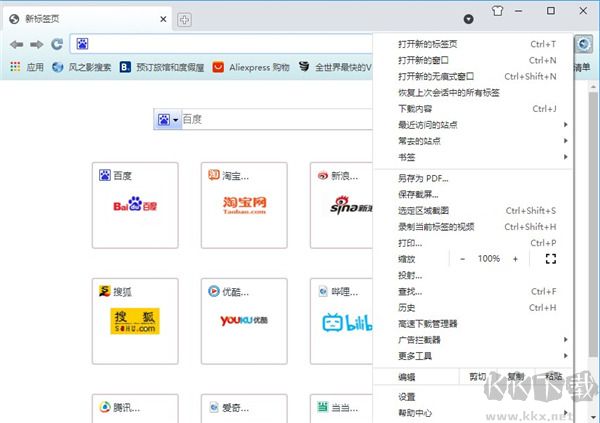The image size is (600, 423).
Task: Click the Baidu paw icon in address bar
Action: 82,44
